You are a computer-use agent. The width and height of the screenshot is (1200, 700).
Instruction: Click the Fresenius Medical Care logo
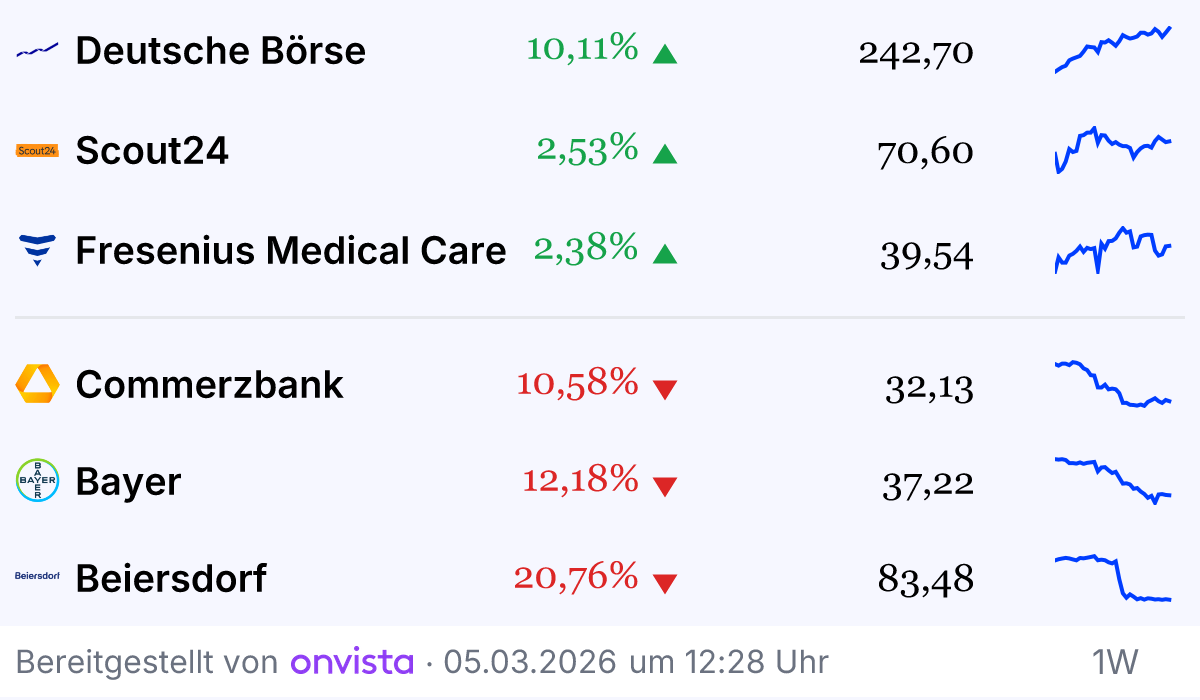tap(37, 250)
